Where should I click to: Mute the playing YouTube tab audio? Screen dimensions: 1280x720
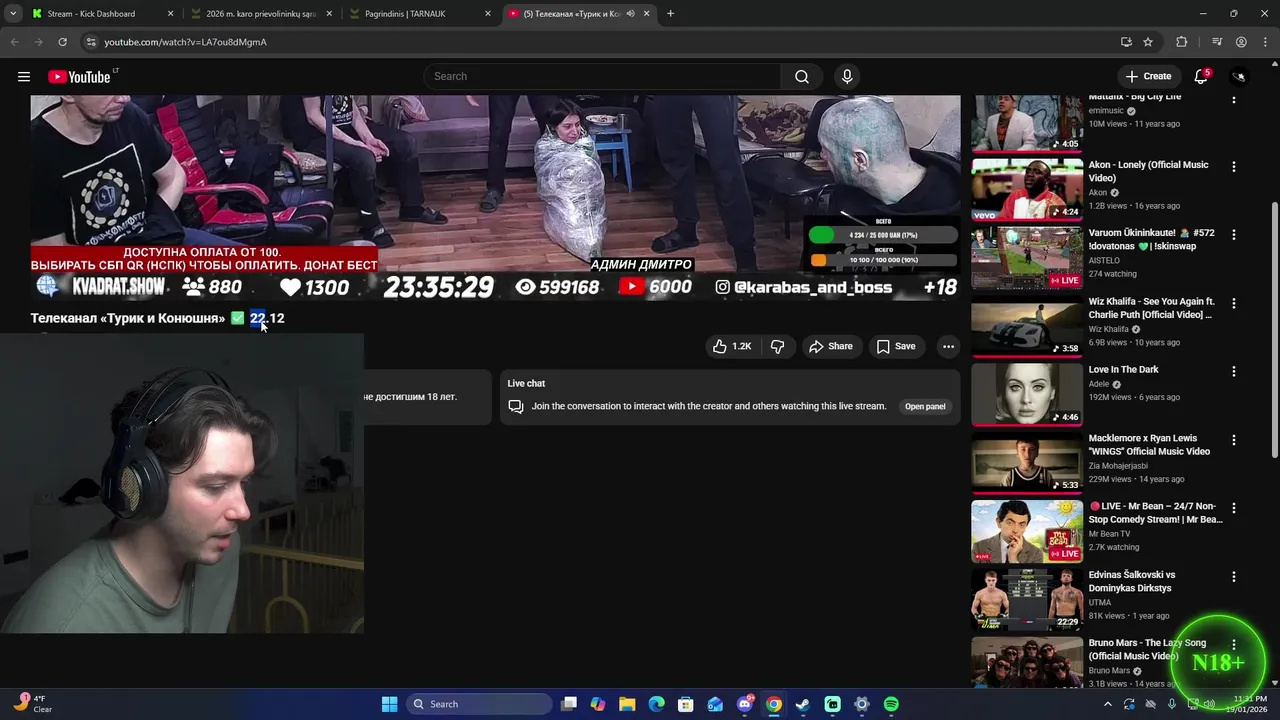(630, 14)
